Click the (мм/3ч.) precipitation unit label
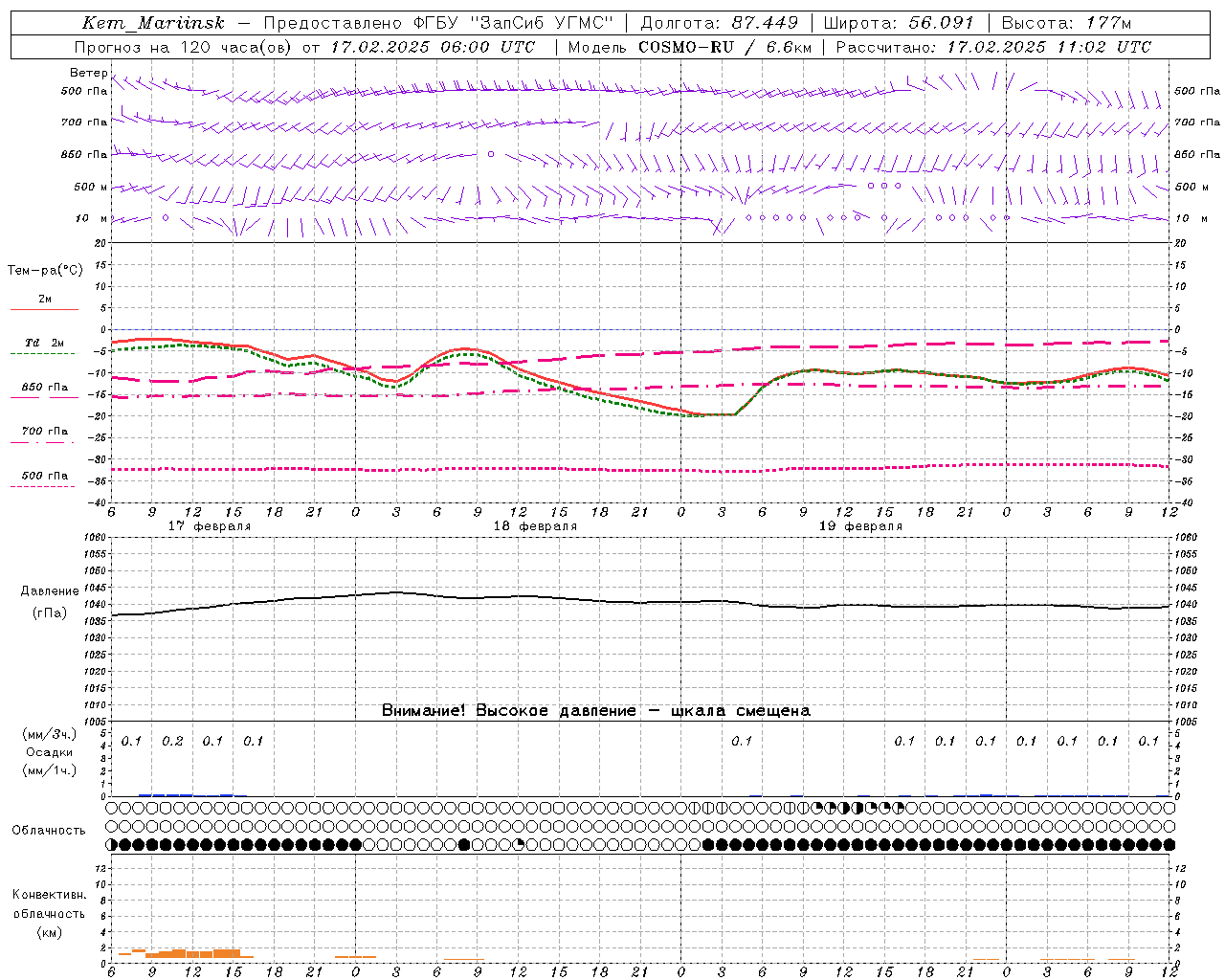 coord(49,734)
